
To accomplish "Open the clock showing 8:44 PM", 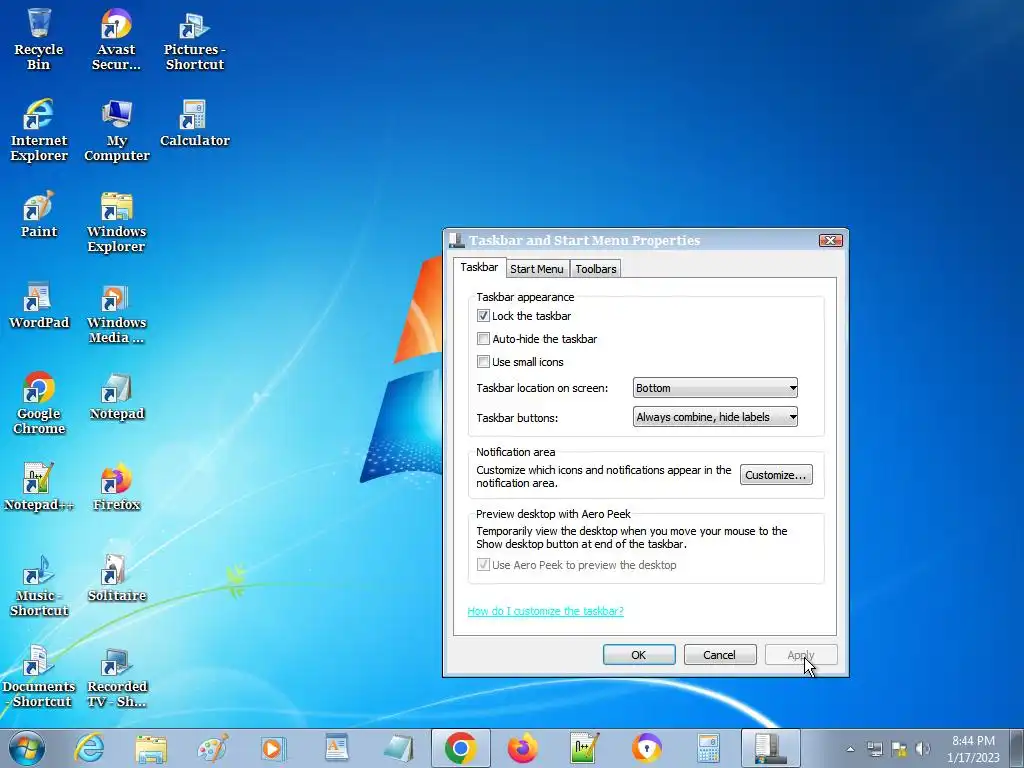I will [973, 748].
